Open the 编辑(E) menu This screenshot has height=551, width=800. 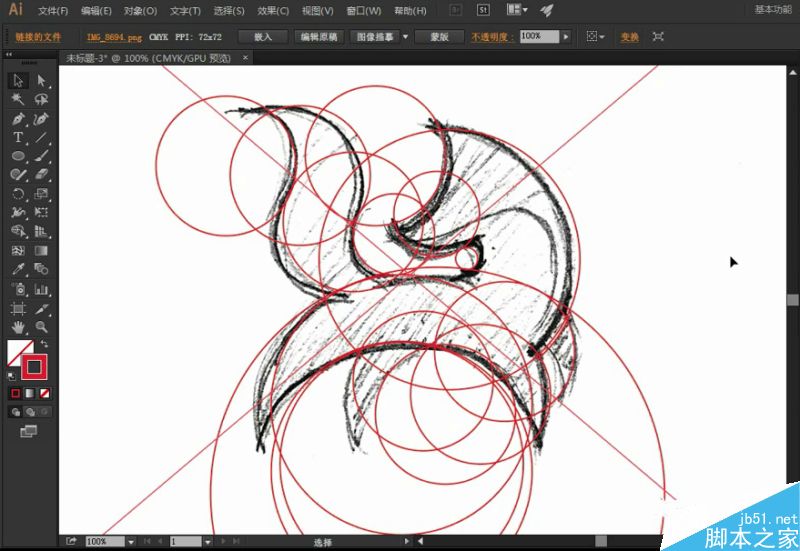pos(96,11)
